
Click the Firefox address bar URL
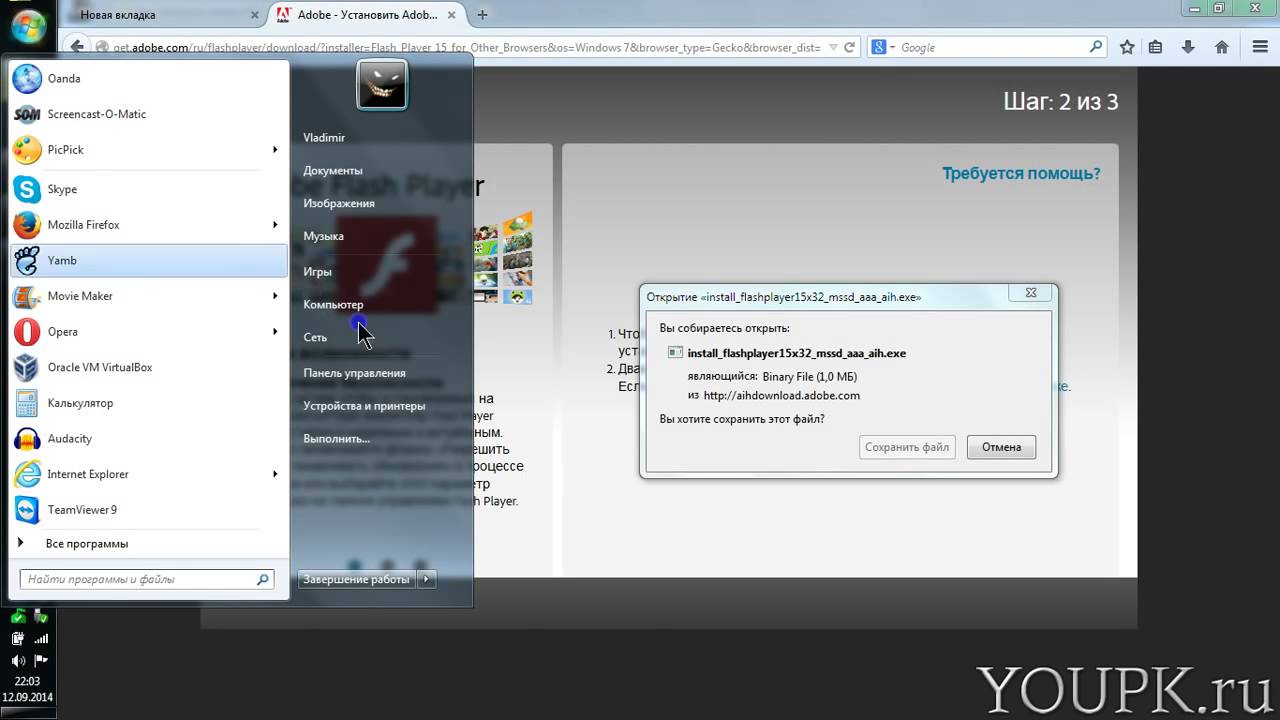(467, 47)
